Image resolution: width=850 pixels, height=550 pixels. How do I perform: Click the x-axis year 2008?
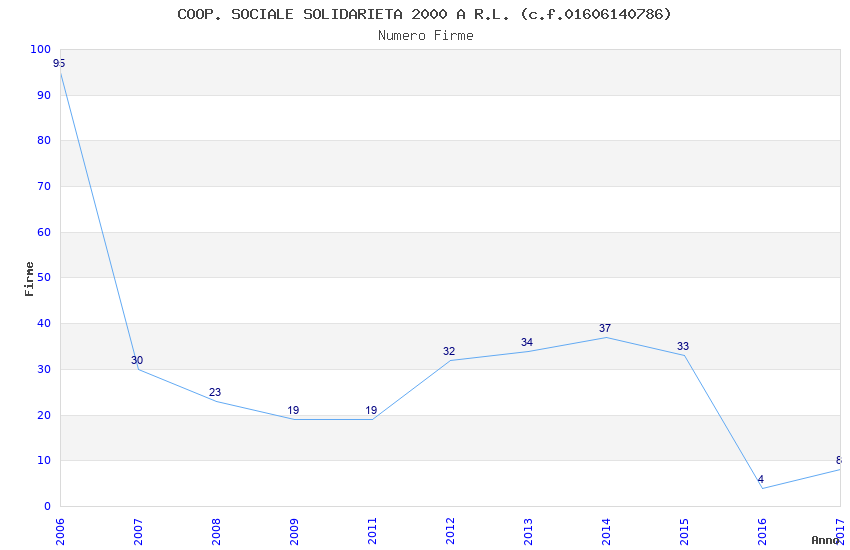tap(216, 532)
